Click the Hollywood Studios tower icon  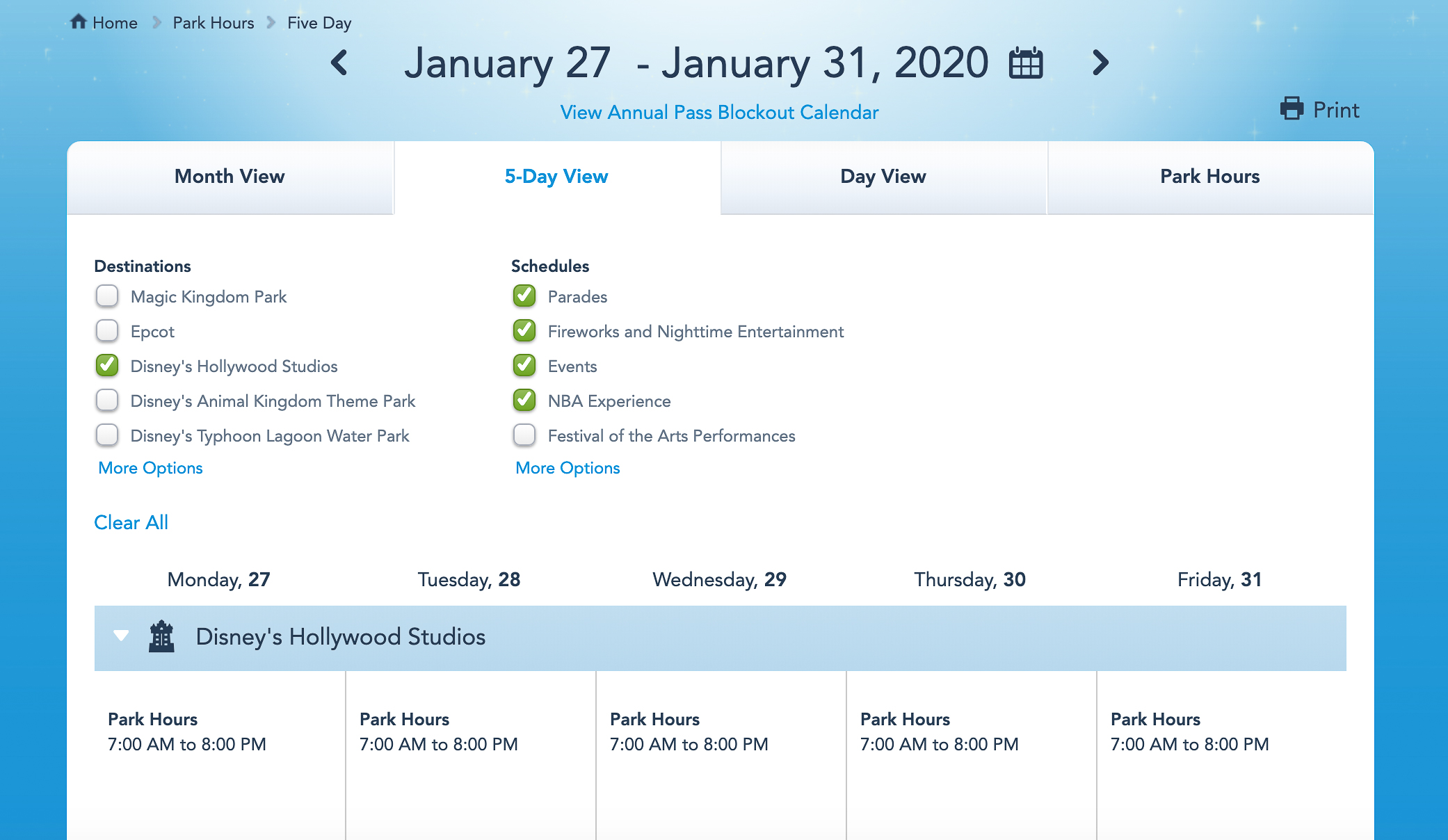[161, 636]
